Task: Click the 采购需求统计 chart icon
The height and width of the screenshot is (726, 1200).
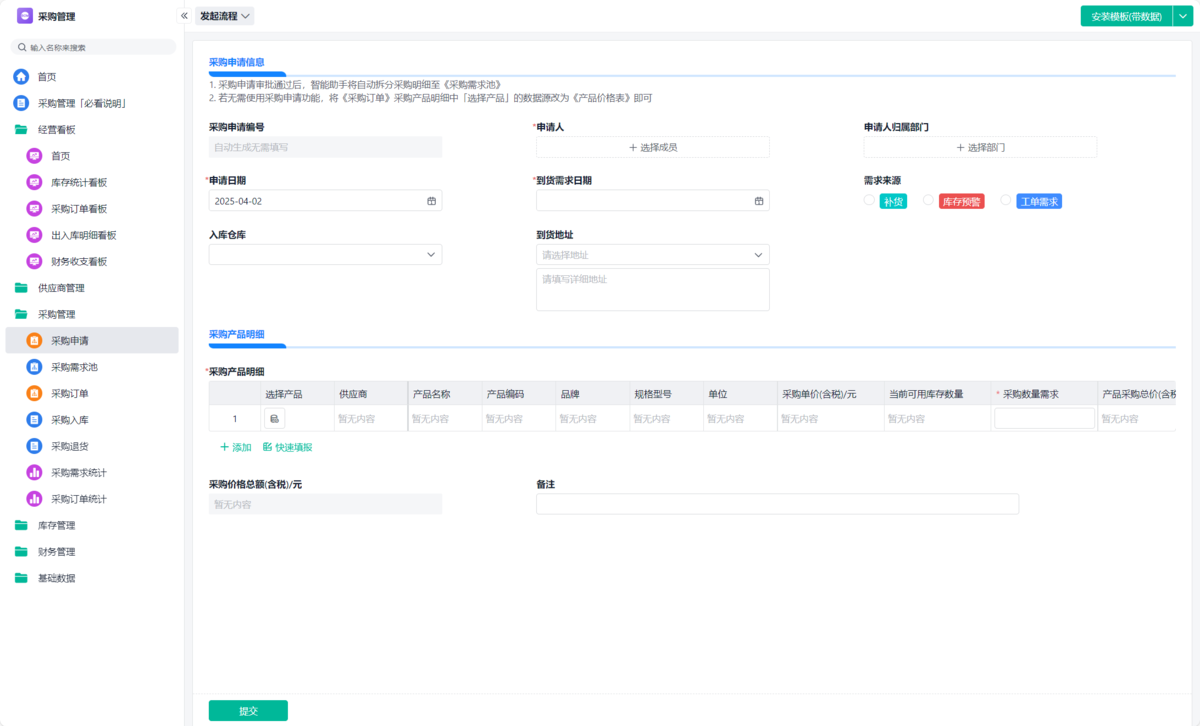Action: point(34,472)
